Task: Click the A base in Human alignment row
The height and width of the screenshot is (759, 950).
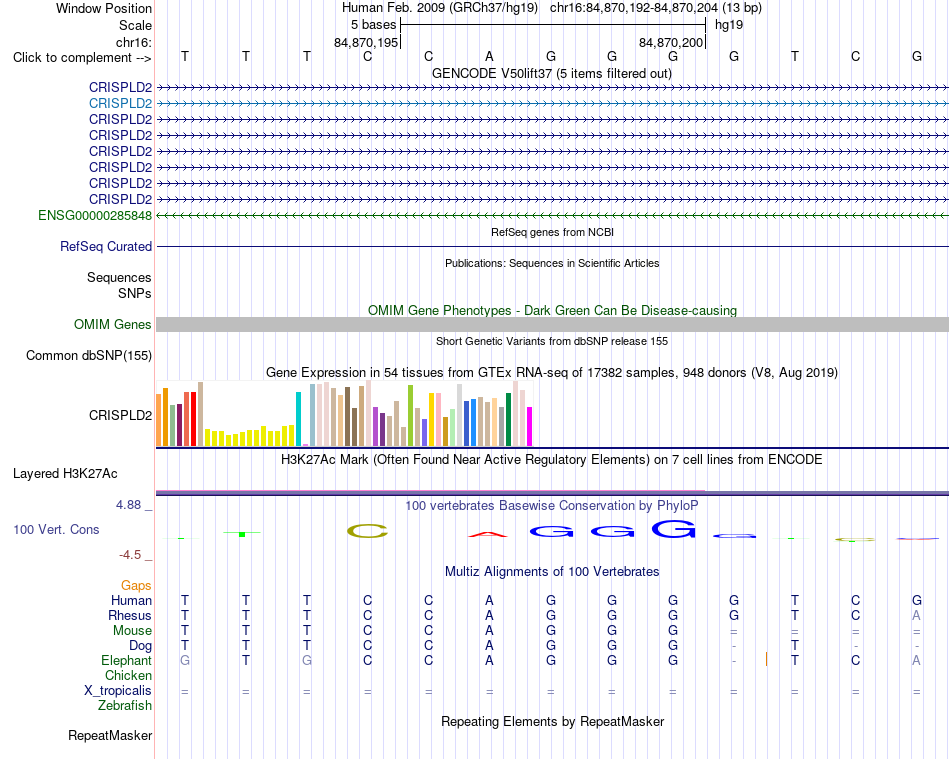Action: pos(490,600)
